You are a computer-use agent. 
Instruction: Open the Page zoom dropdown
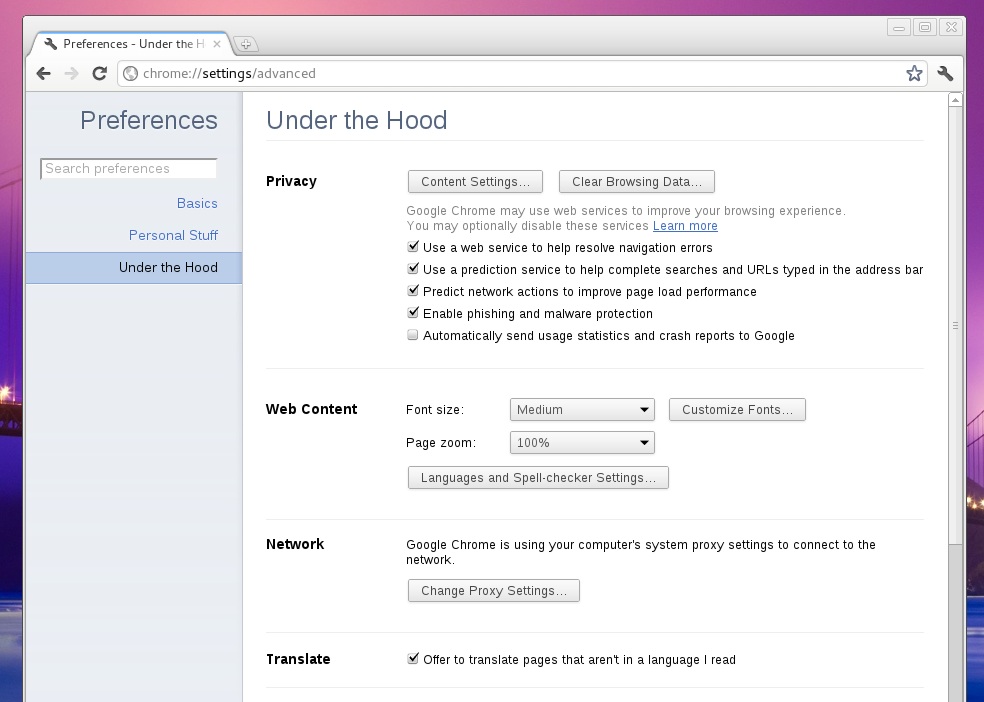tap(582, 443)
